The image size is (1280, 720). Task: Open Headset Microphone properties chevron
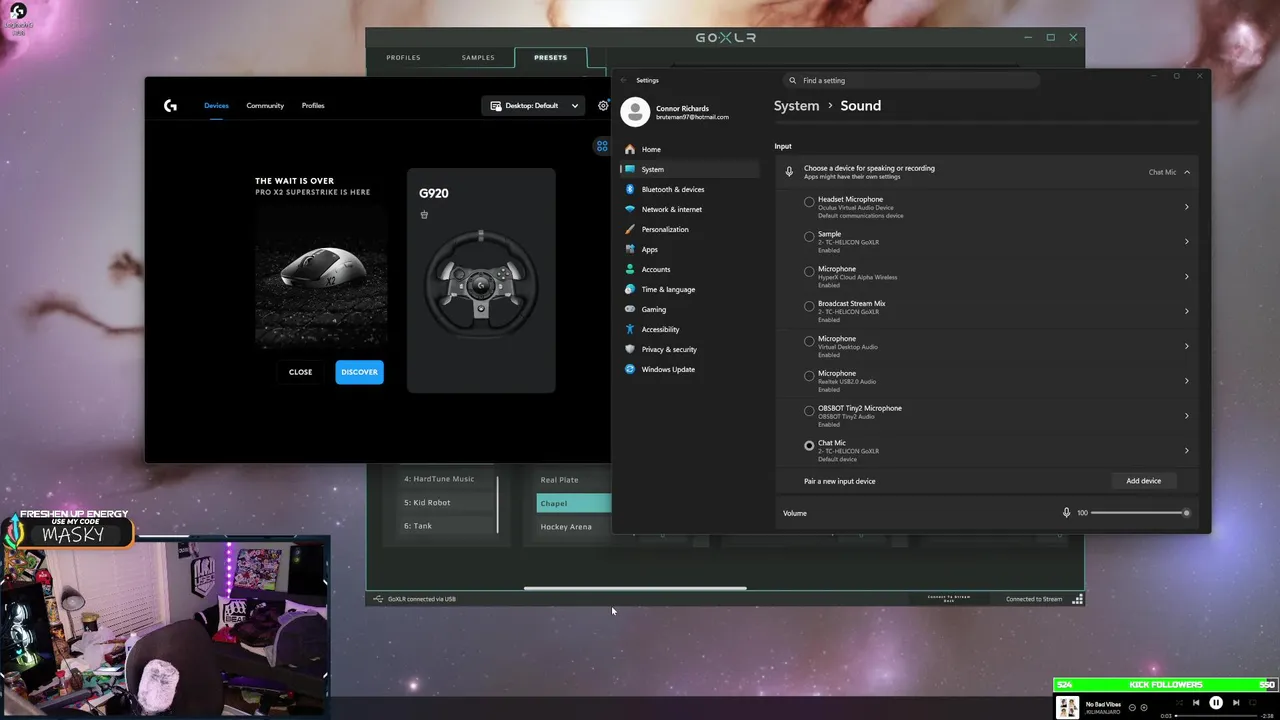pyautogui.click(x=1187, y=207)
